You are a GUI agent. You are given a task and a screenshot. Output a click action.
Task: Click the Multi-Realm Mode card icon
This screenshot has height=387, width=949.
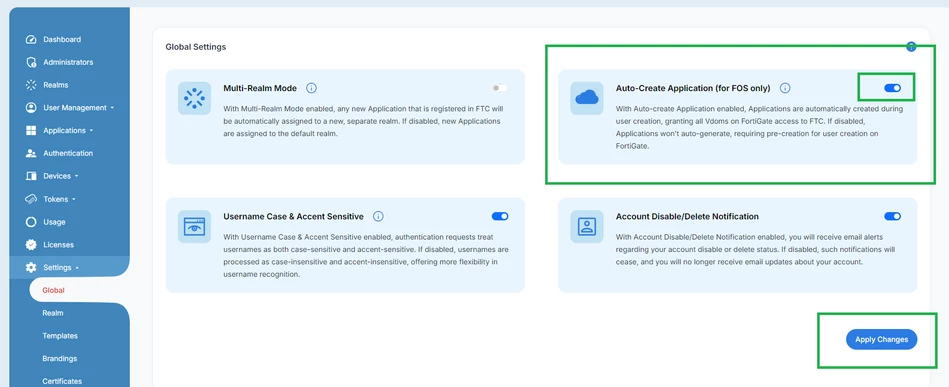194,98
